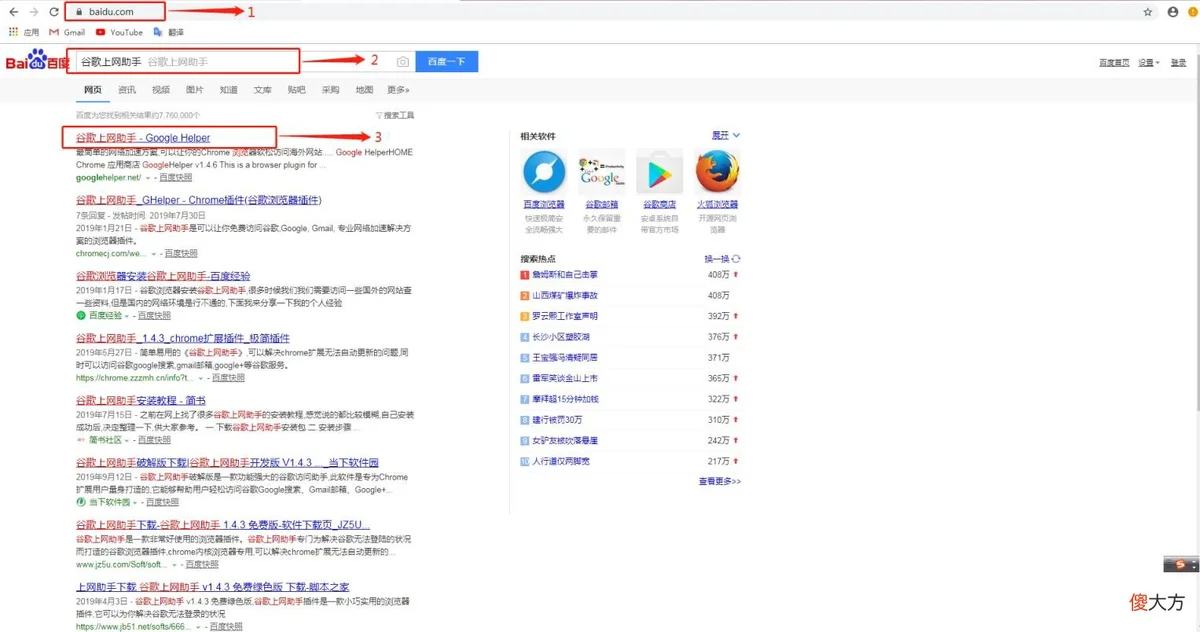Open the 谷歌邮箱 app icon

point(601,172)
